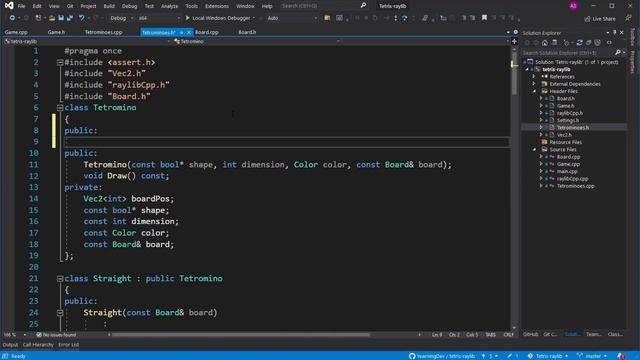Viewport: 640px width, 360px height.
Task: Collapse the Source Files folder
Action: (x=534, y=149)
